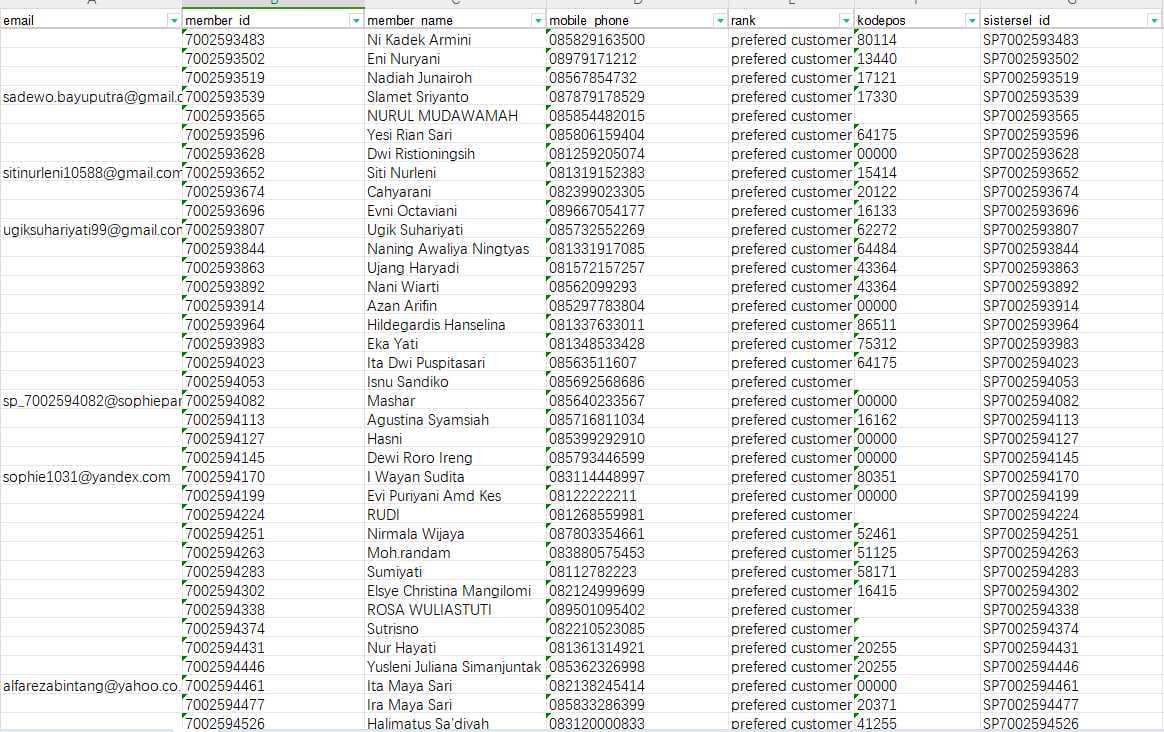
Task: Select phone number cell 085829163500
Action: (x=637, y=40)
